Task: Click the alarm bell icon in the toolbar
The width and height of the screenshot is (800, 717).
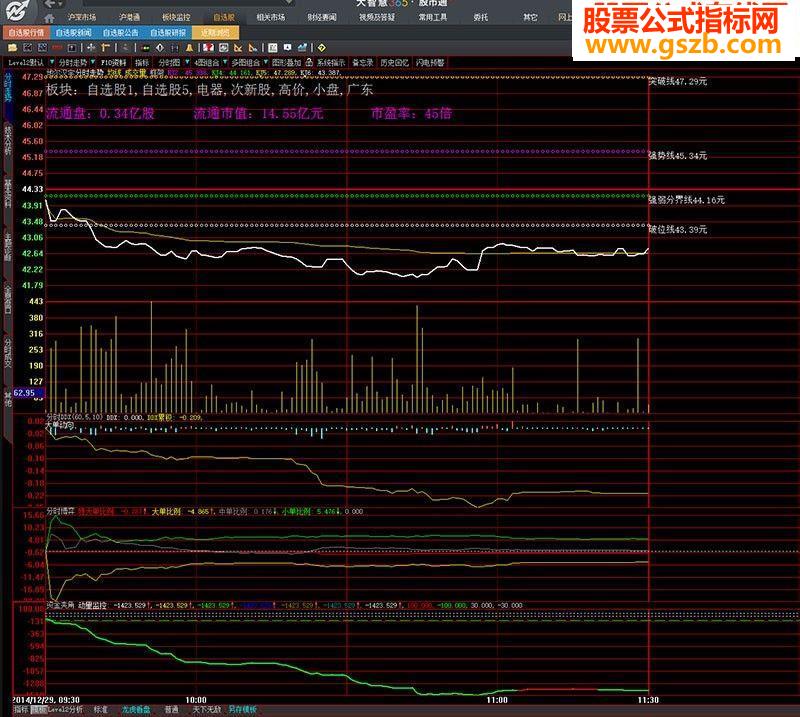Action: (189, 45)
